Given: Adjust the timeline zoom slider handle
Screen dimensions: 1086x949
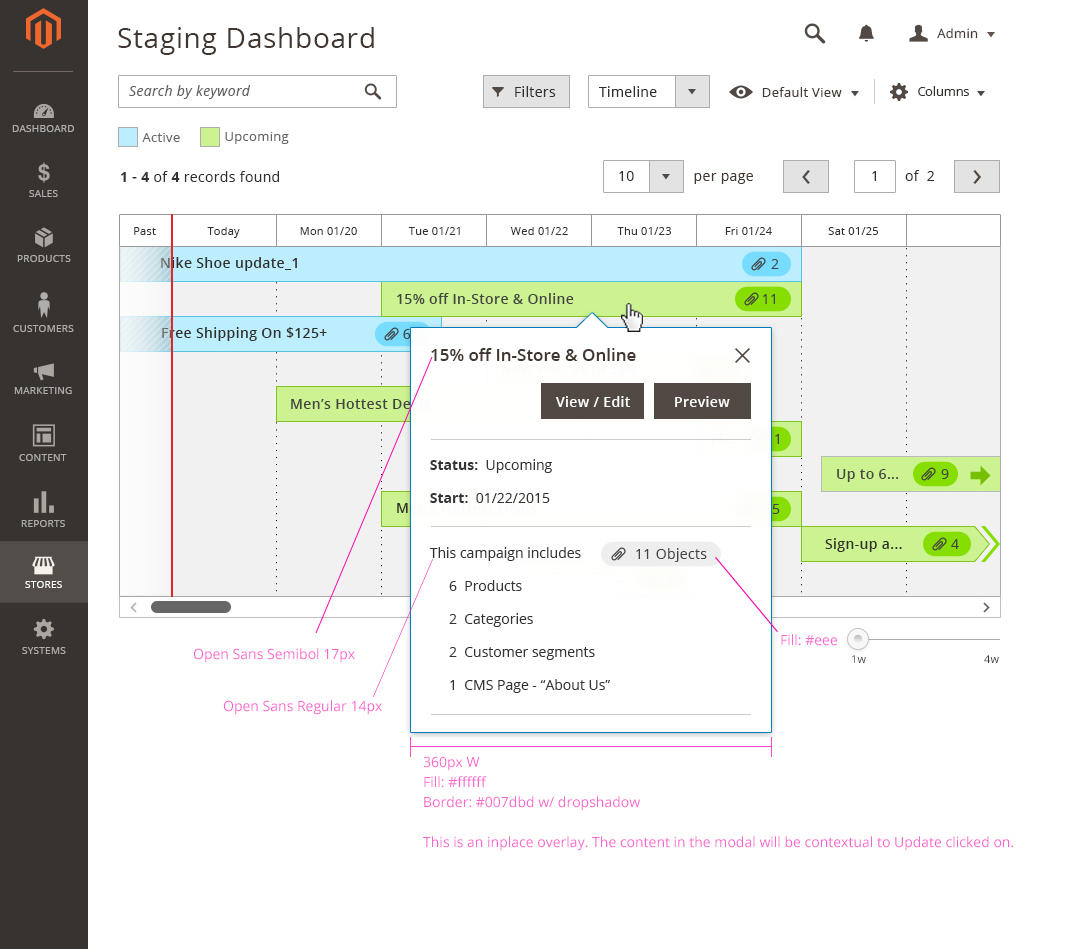Looking at the screenshot, I should point(857,639).
